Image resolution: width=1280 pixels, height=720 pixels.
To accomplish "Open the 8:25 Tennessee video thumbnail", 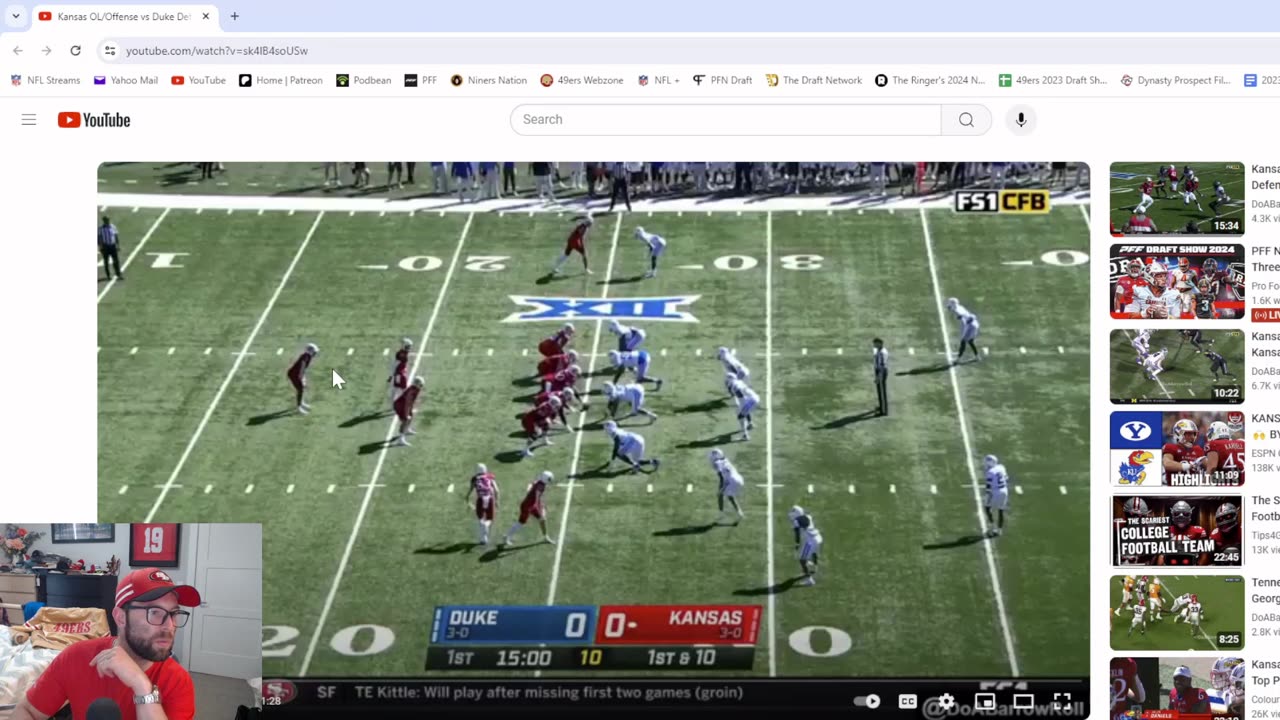I will 1177,613.
